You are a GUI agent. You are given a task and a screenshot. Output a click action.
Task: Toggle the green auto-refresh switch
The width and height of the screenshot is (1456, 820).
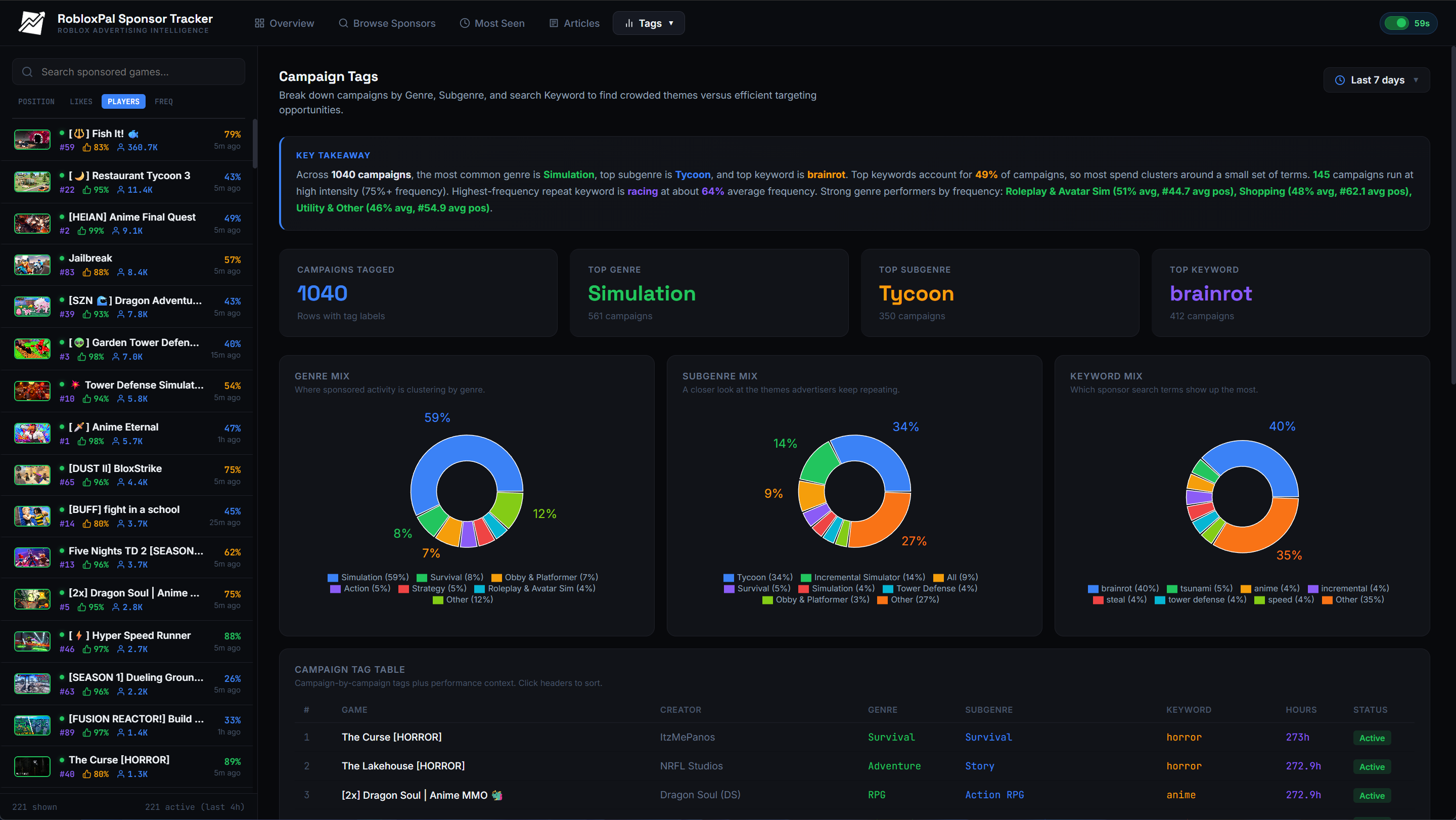click(x=1397, y=23)
